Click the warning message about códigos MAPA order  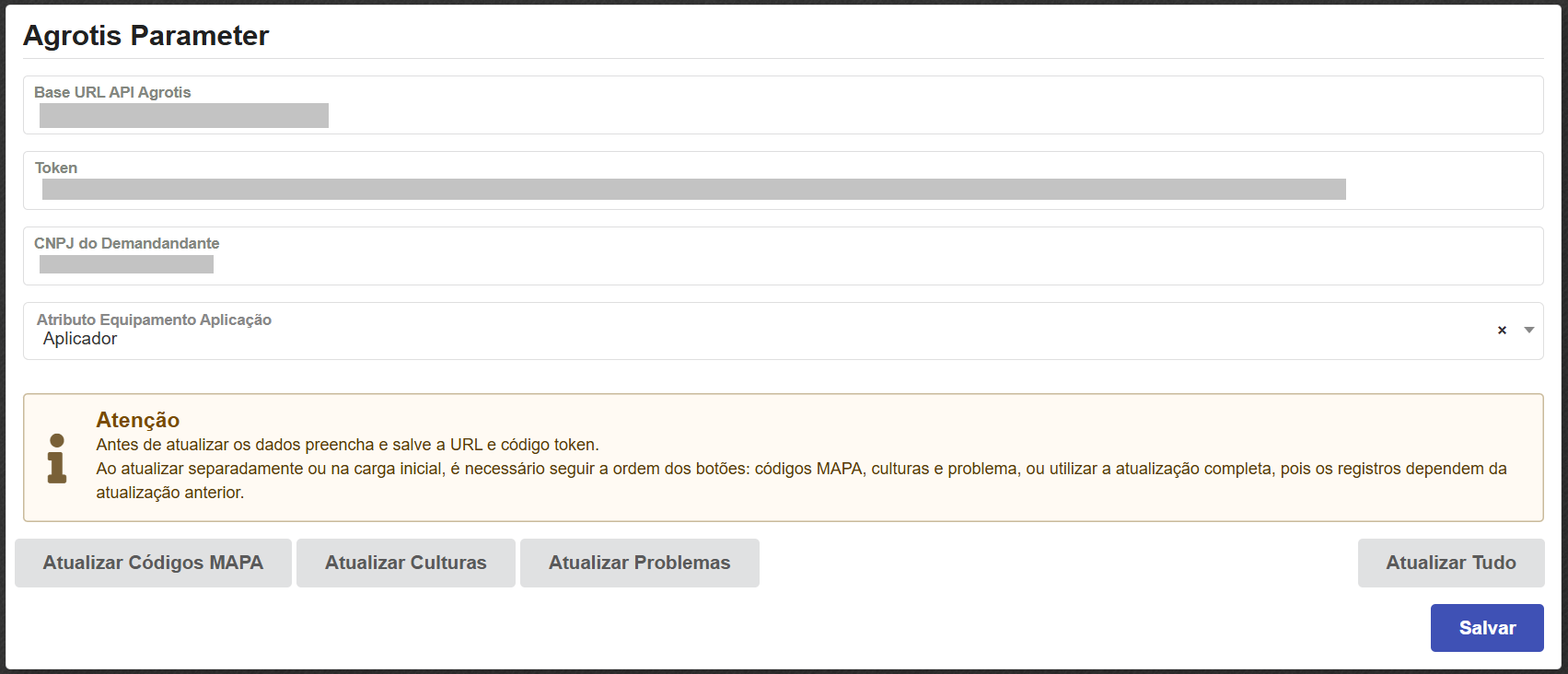pyautogui.click(x=801, y=470)
